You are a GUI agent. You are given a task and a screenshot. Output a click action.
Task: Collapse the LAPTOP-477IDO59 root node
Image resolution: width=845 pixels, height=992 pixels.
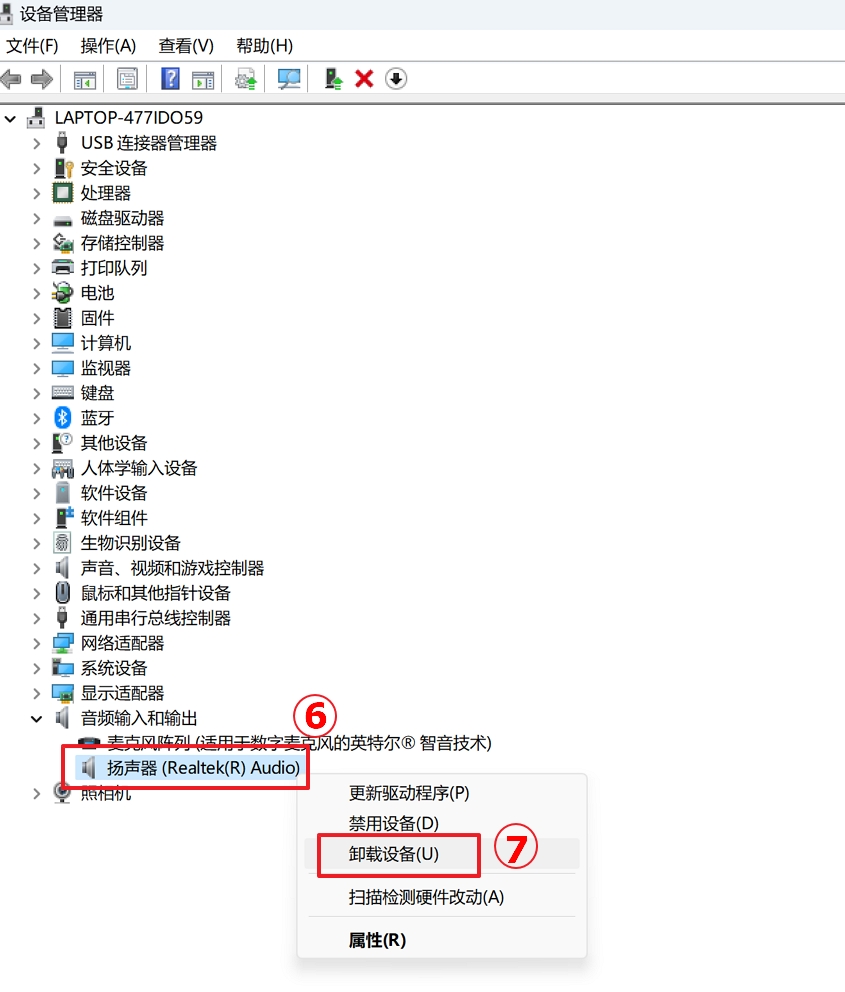pyautogui.click(x=10, y=118)
